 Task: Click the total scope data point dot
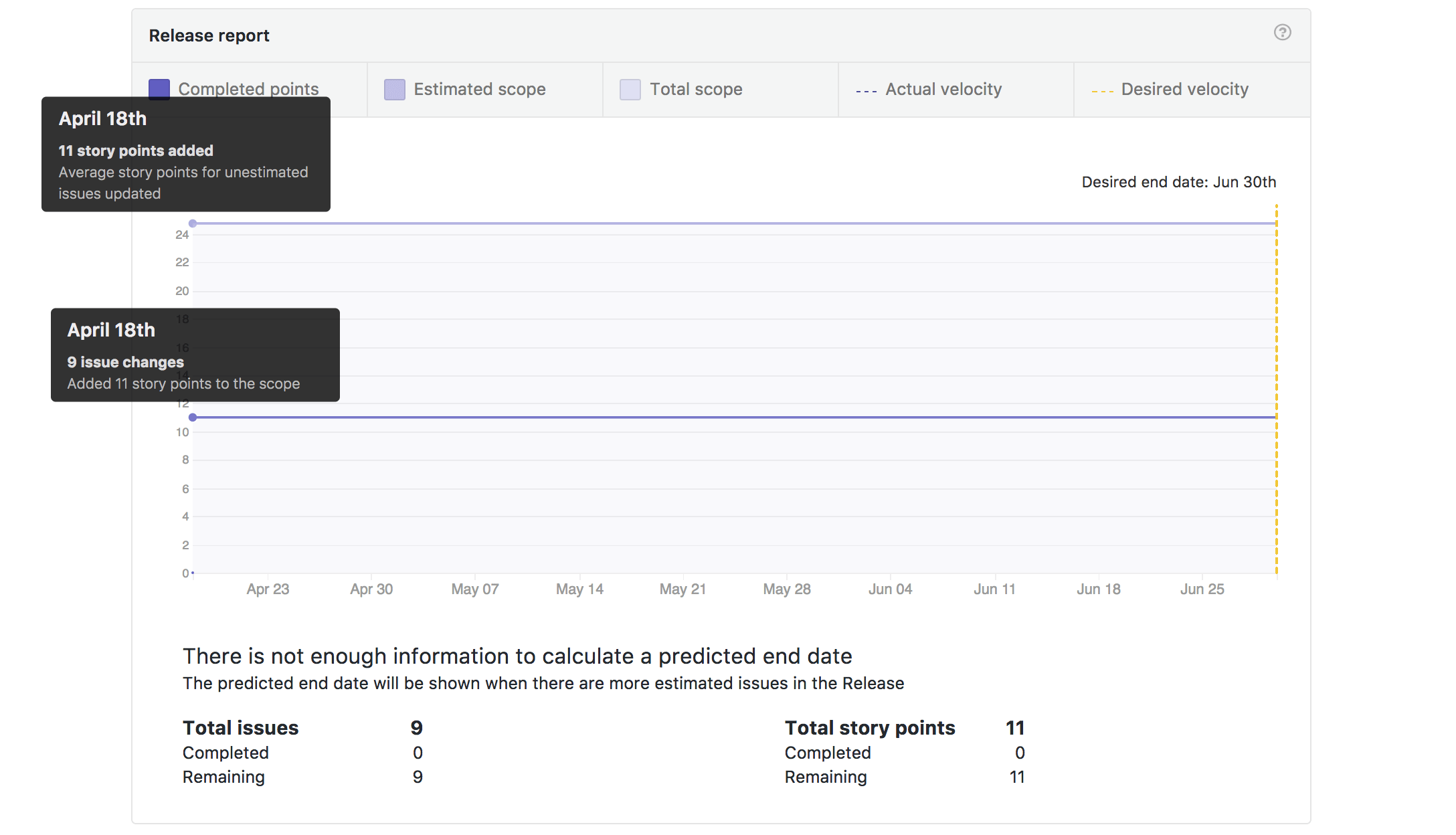click(x=193, y=223)
